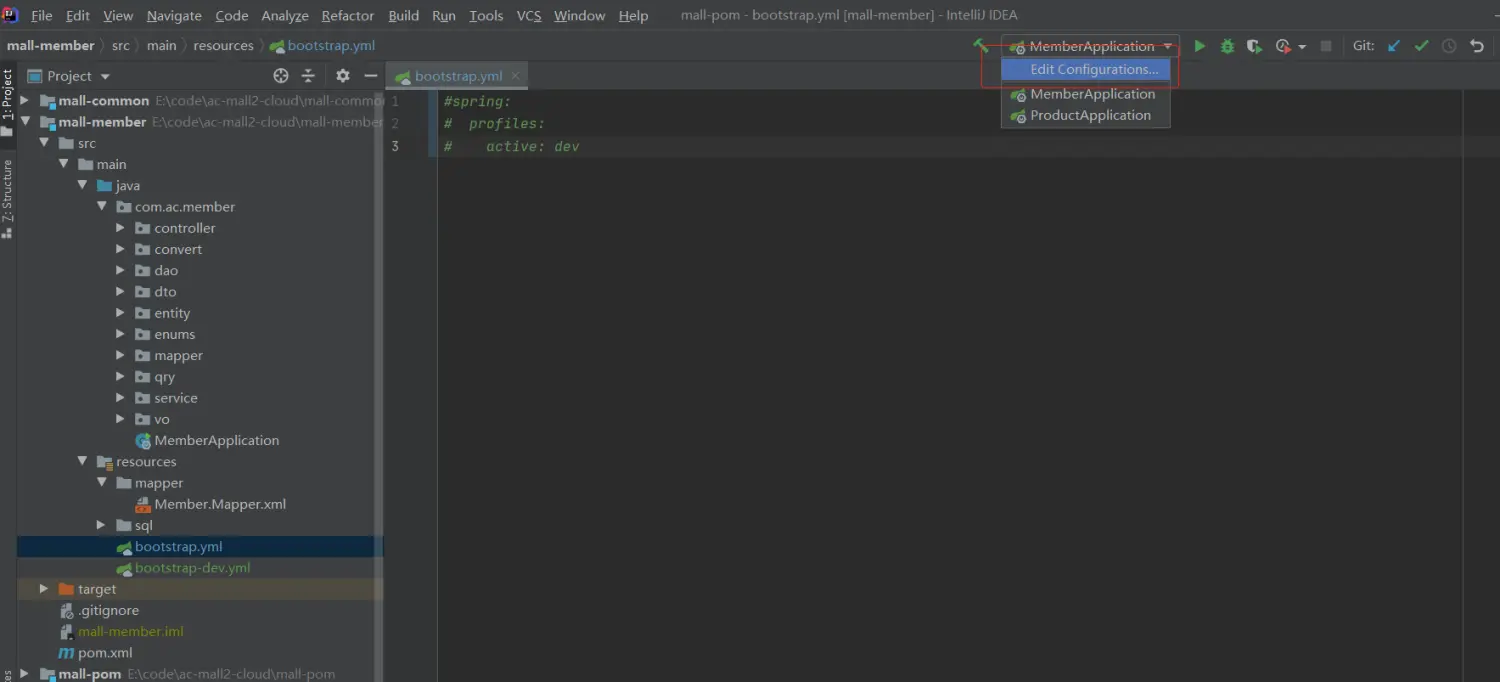Open the MemberApplication run configuration dropdown
The height and width of the screenshot is (682, 1500).
pos(1091,46)
